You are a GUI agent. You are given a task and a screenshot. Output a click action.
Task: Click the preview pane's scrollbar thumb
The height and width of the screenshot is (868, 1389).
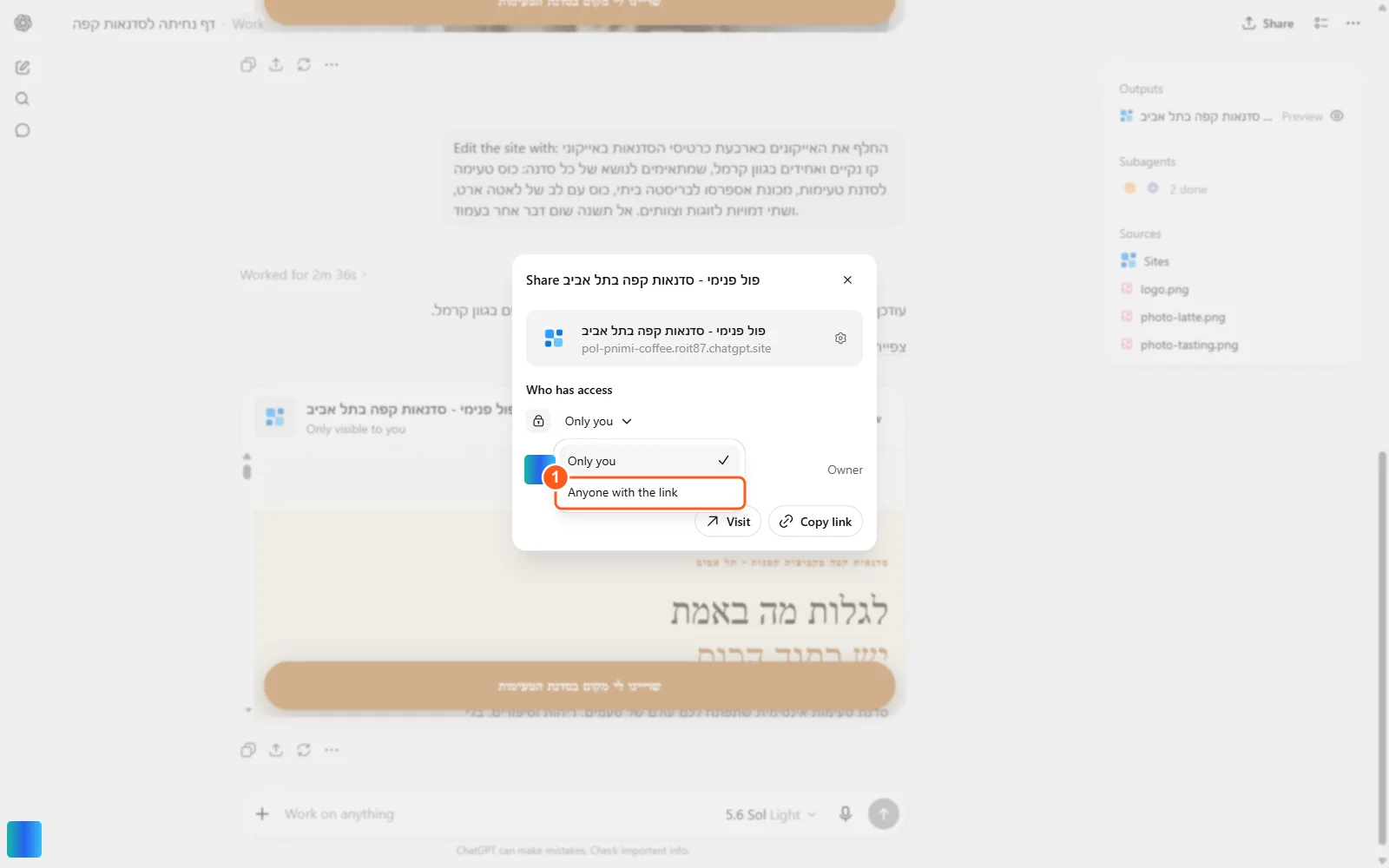point(247,471)
